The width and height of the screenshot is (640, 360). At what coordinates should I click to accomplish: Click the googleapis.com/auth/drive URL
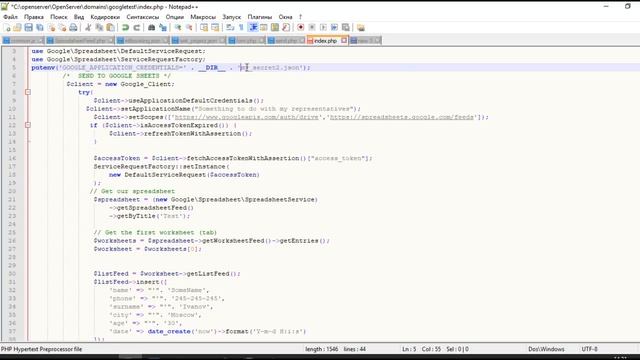[x=247, y=117]
